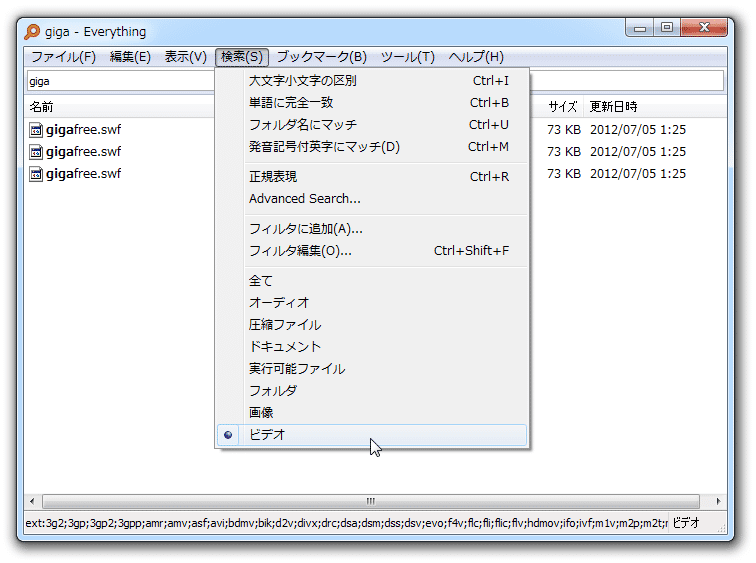The width and height of the screenshot is (756, 563).
Task: Click the horizontal scrollbar left arrow
Action: [x=31, y=501]
